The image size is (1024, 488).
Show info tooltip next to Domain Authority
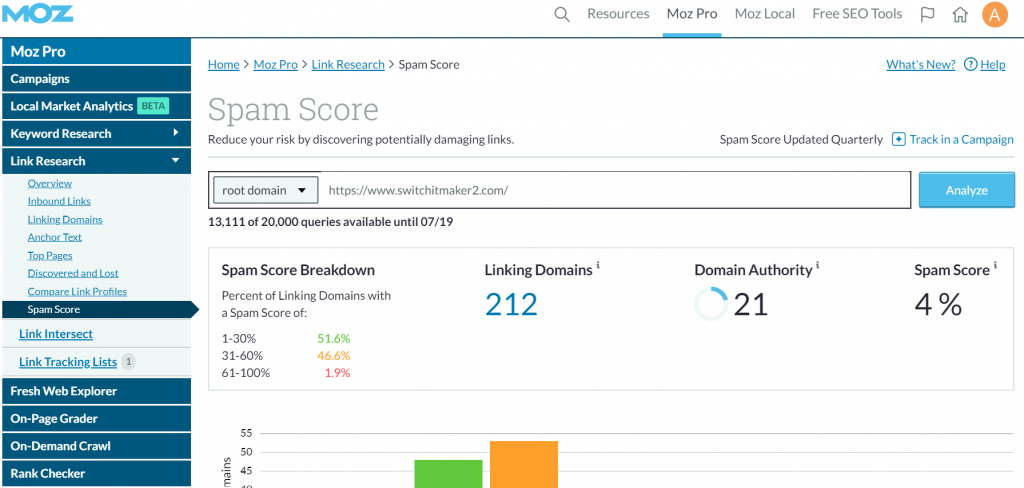tap(818, 266)
